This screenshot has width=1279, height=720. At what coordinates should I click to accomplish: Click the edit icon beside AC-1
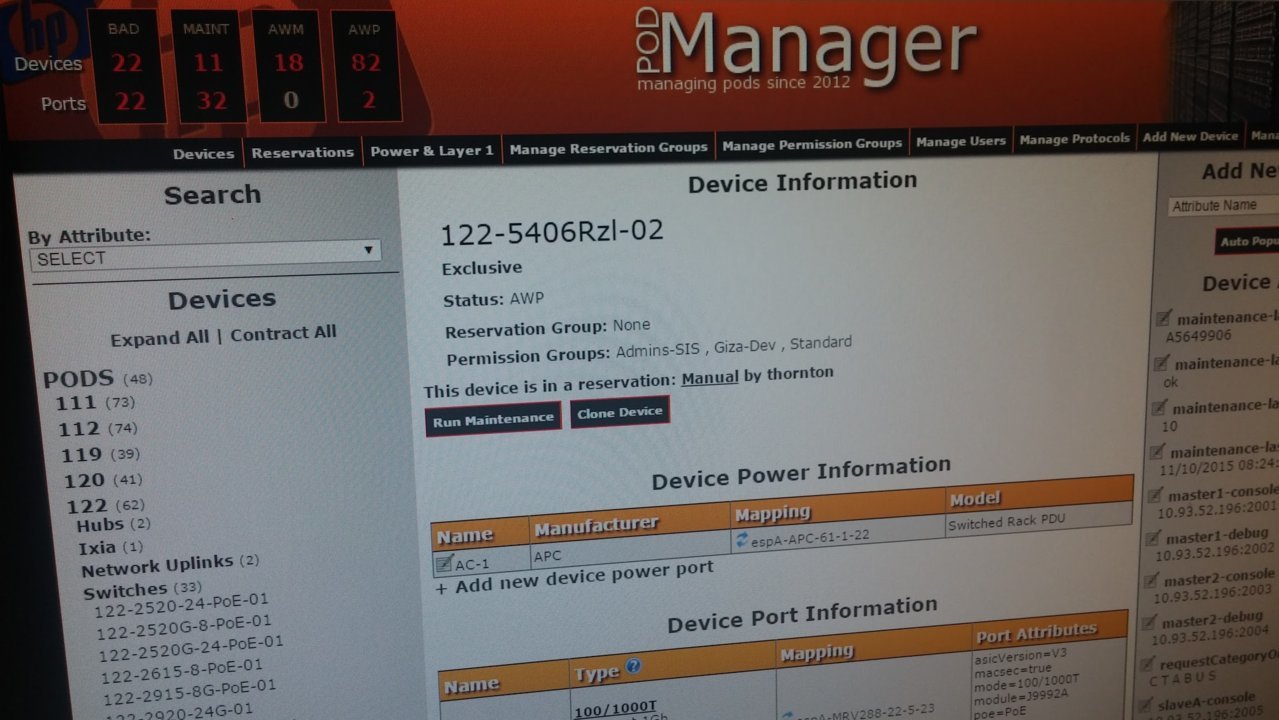(x=444, y=564)
